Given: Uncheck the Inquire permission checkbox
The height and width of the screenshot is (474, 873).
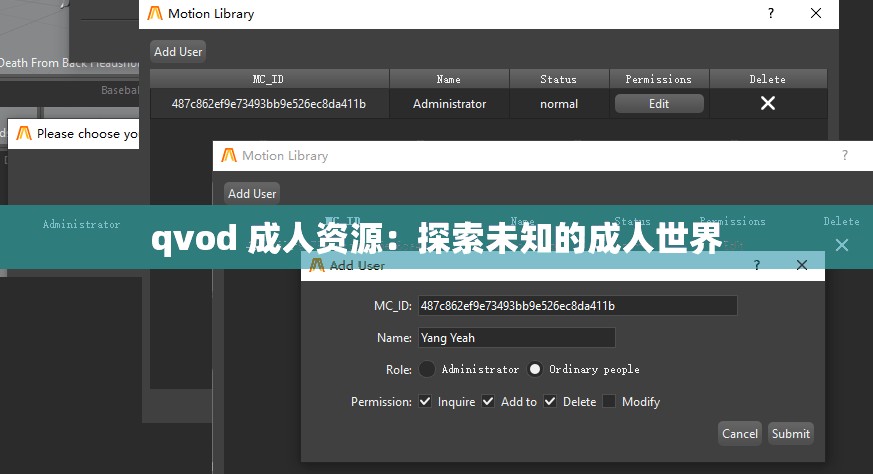Looking at the screenshot, I should (427, 401).
